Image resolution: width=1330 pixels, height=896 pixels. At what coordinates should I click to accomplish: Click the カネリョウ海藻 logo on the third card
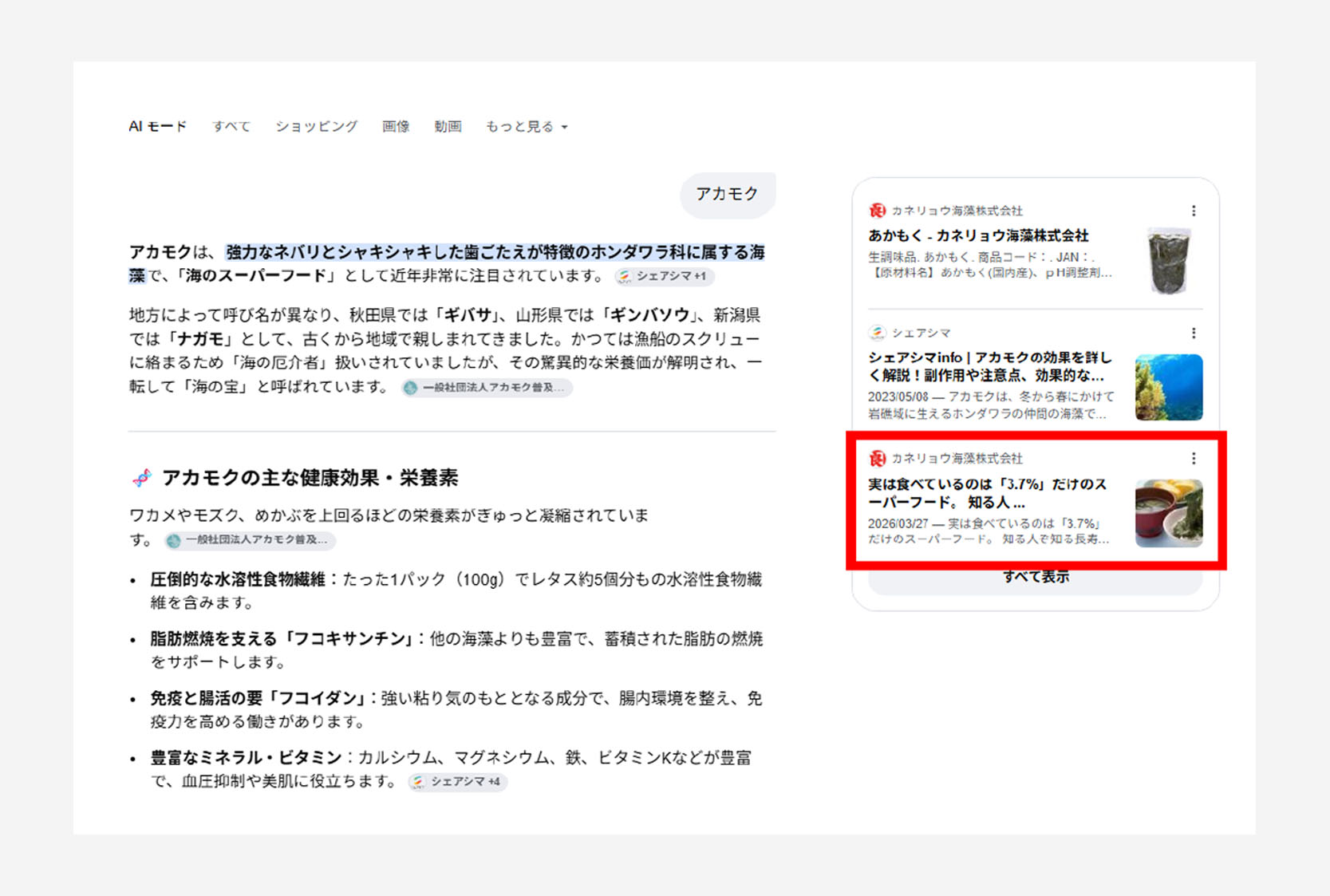(878, 458)
